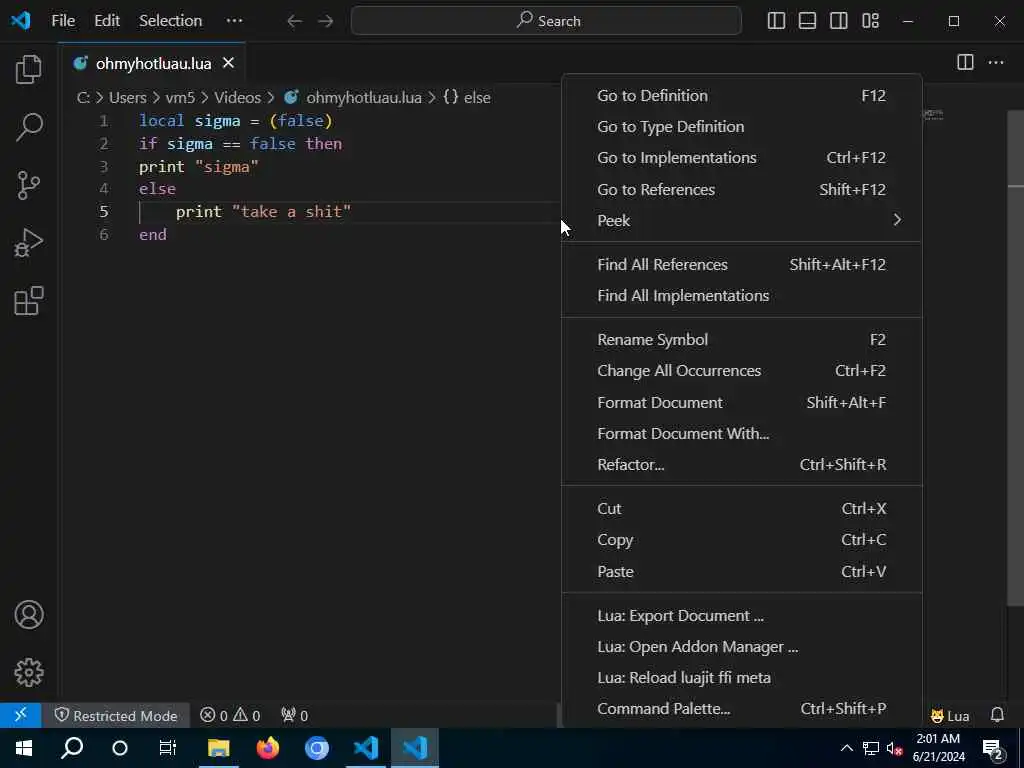Open the Accounts menu icon
The width and height of the screenshot is (1024, 768).
29,615
